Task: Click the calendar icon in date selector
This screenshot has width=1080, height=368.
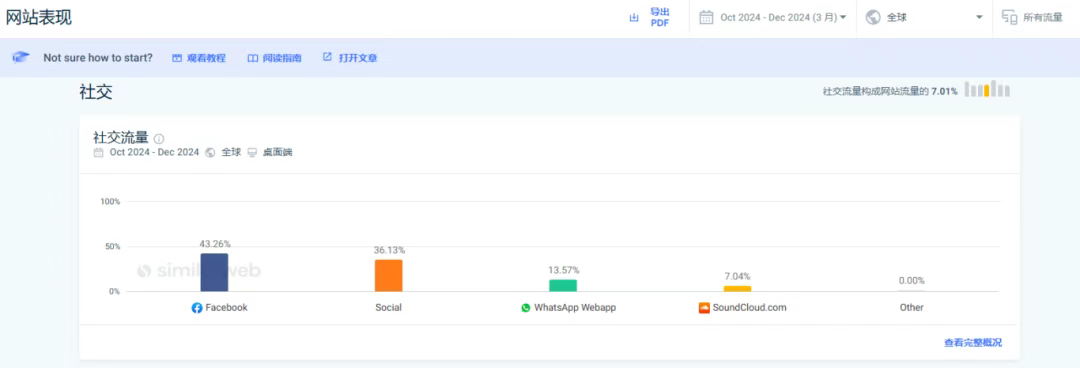Action: [x=706, y=17]
